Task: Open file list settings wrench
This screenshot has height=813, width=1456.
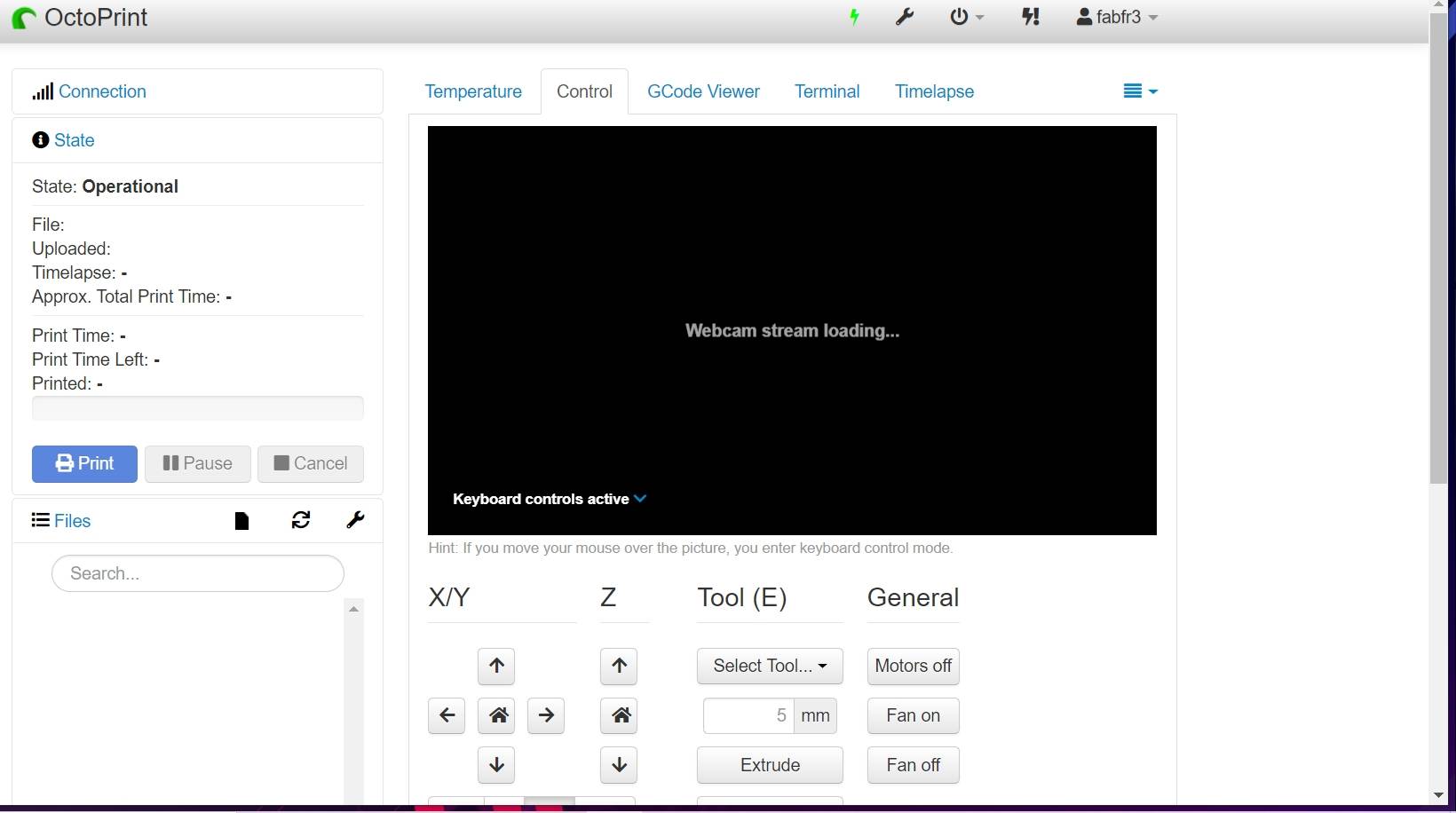Action: 355,520
